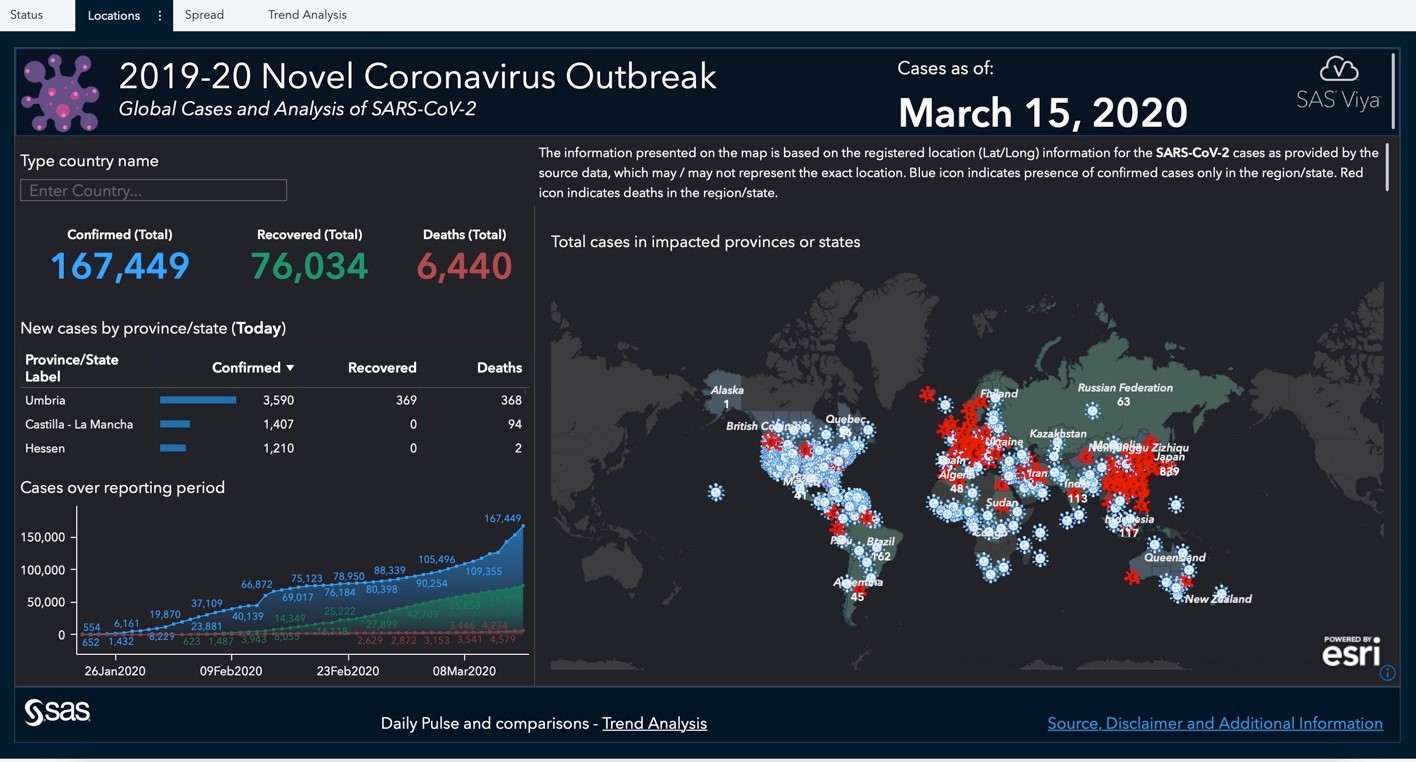This screenshot has width=1416, height=762.
Task: Click the Trend Analysis footer link
Action: click(x=654, y=723)
